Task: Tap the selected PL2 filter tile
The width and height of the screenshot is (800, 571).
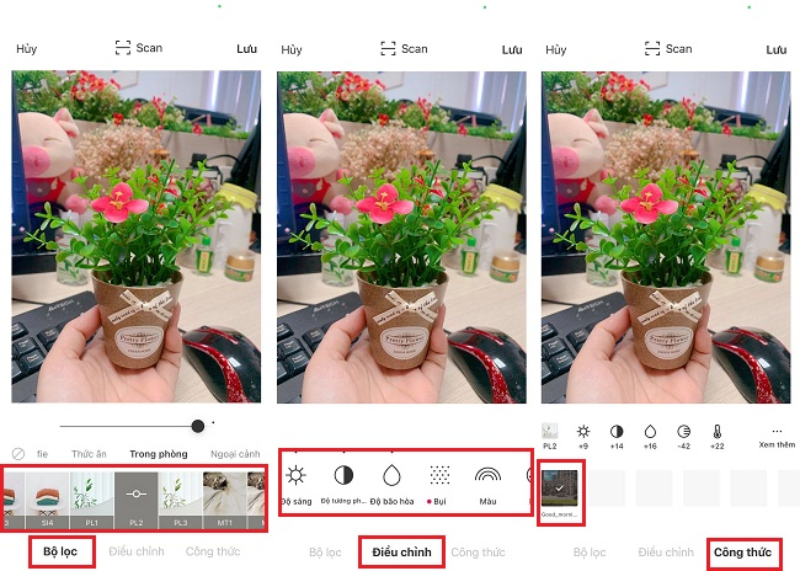Action: (136, 500)
